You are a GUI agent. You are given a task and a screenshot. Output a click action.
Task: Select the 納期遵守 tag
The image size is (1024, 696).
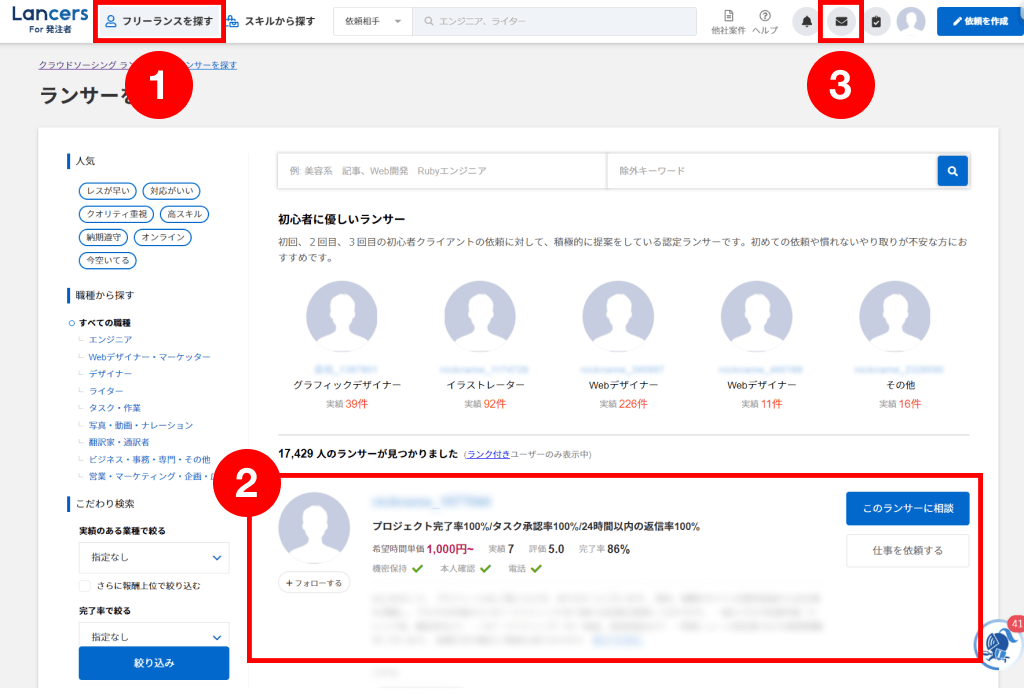click(x=103, y=237)
